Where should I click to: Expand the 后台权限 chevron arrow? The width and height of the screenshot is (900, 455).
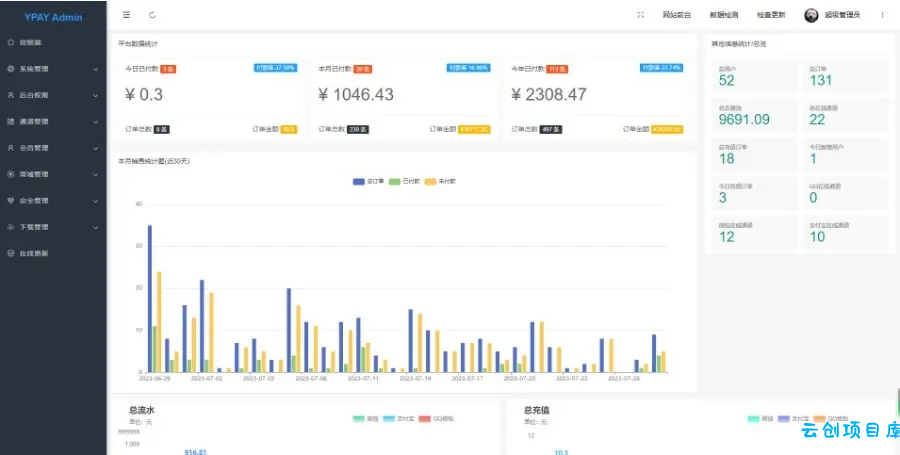(x=95, y=95)
